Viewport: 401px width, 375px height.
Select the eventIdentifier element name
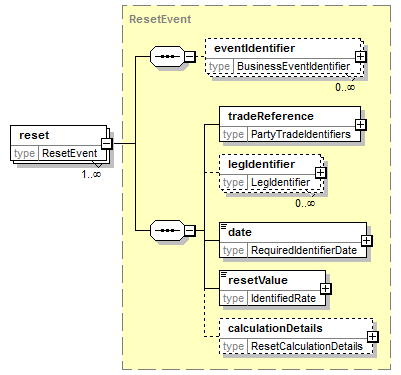click(254, 48)
